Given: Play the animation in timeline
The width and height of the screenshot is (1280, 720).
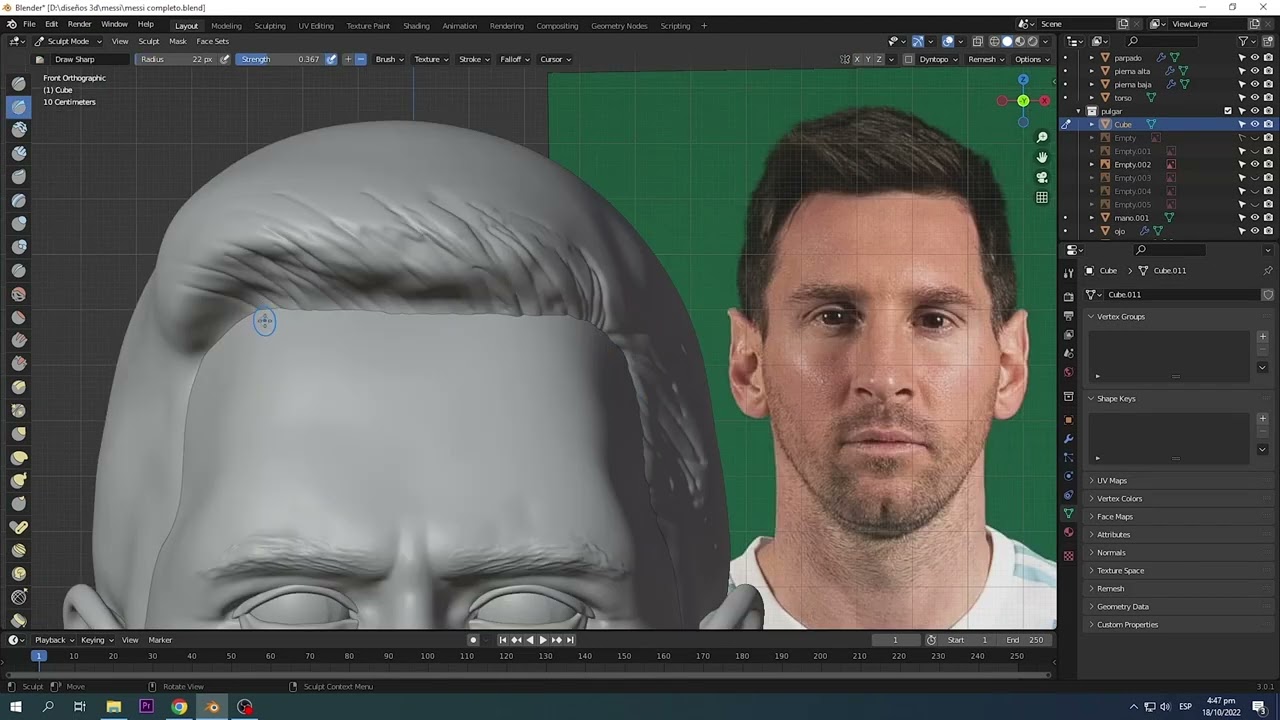Looking at the screenshot, I should [x=542, y=640].
